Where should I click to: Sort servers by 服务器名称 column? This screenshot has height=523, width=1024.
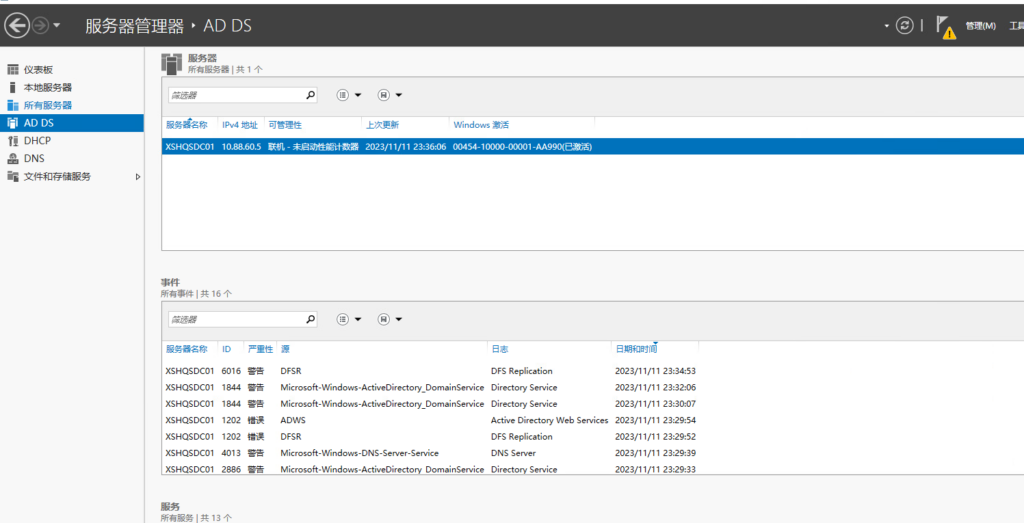[187, 125]
